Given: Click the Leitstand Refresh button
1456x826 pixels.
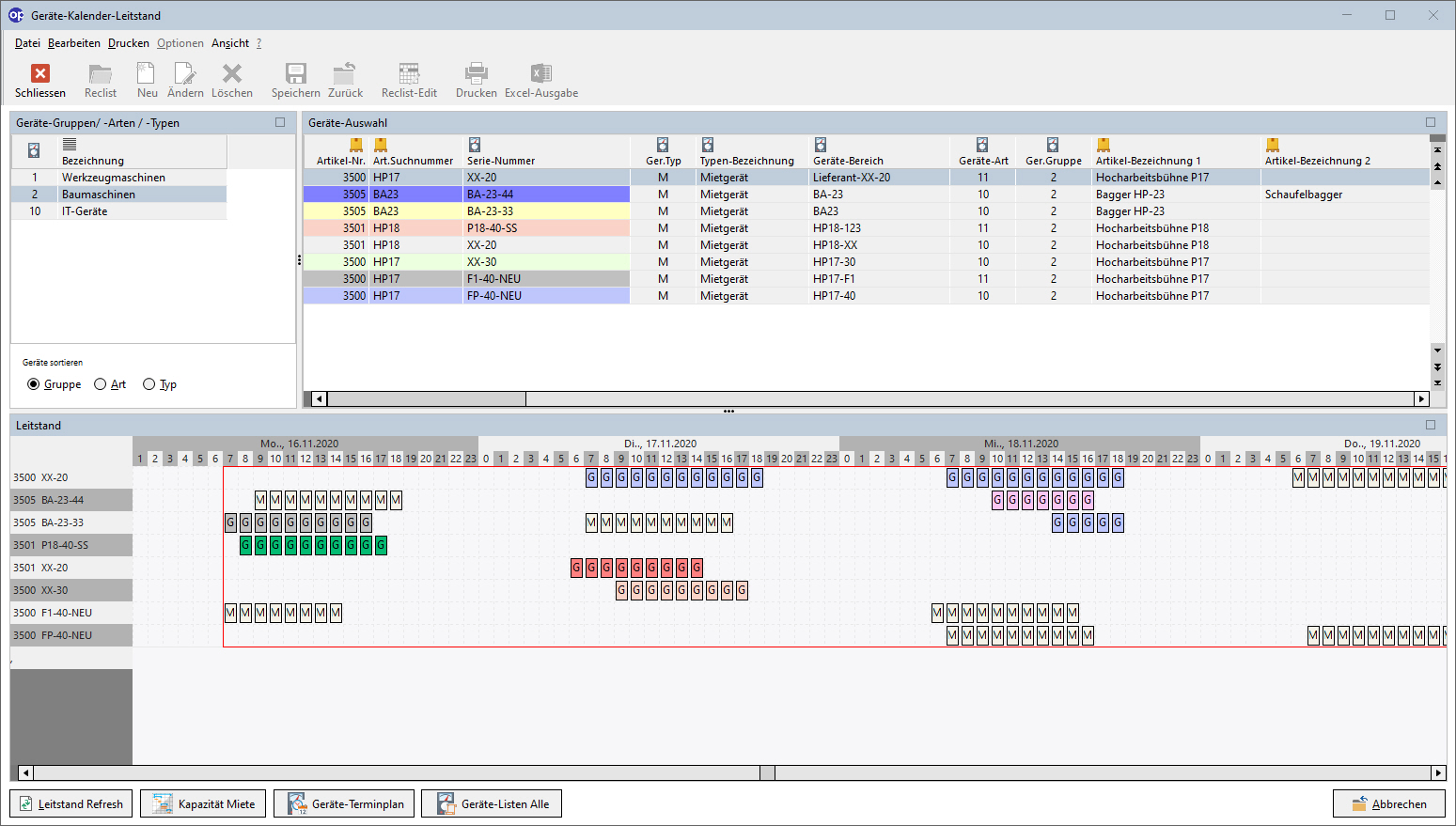Looking at the screenshot, I should (71, 803).
